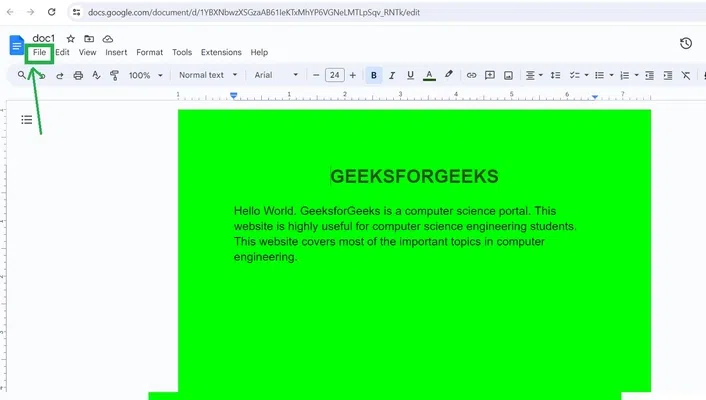Insert a checklist

(574, 75)
